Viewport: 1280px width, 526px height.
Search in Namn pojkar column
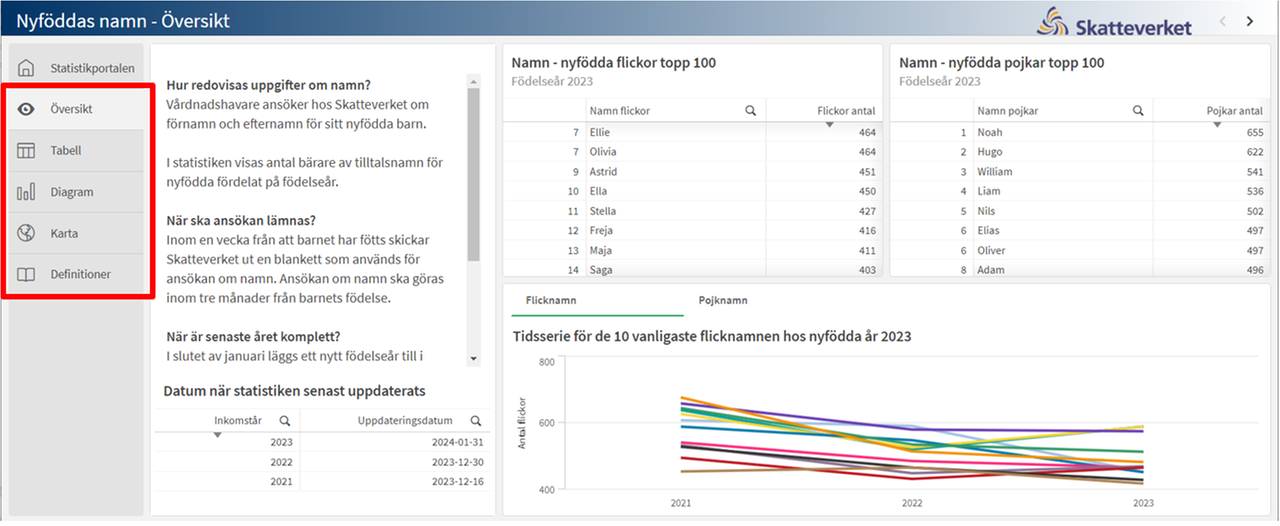coord(1138,111)
